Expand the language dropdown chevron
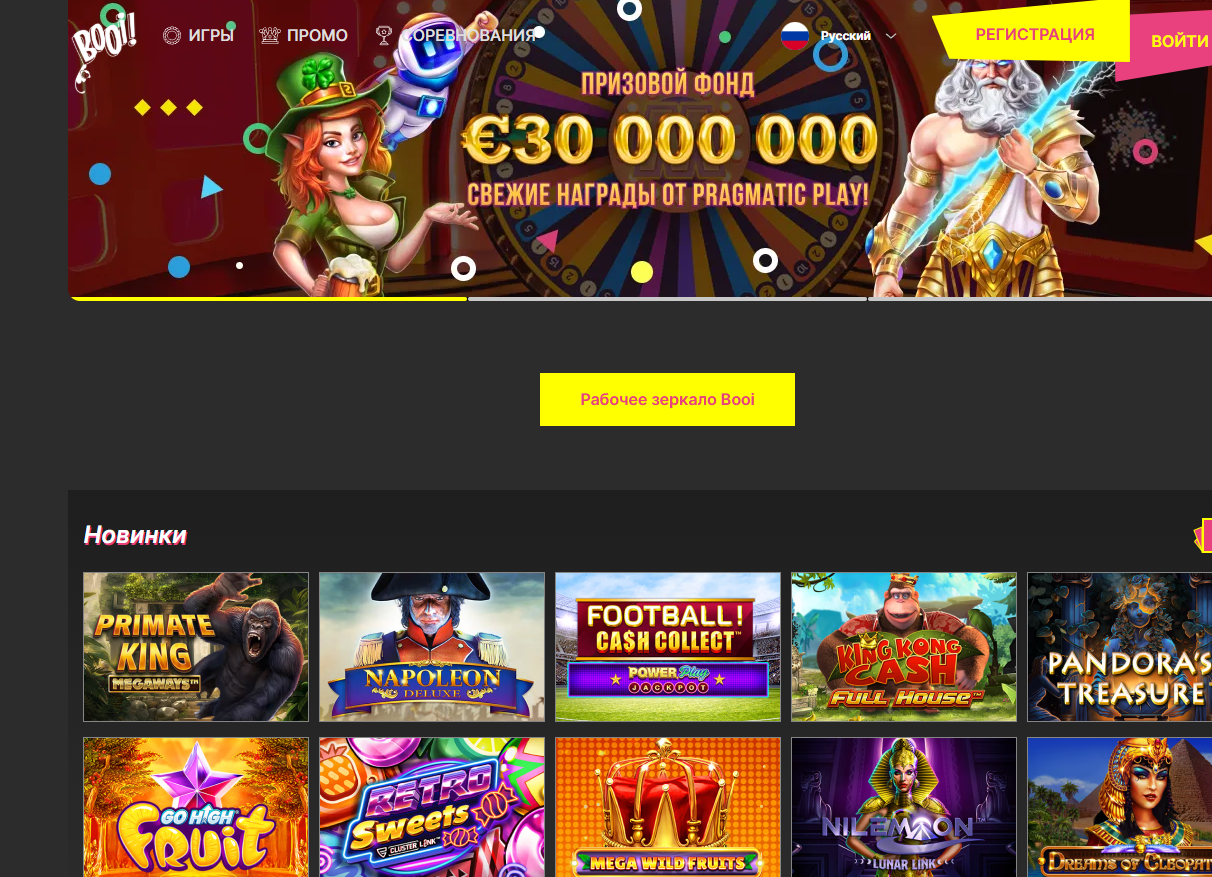Screen dimensions: 1212x877 tap(891, 36)
